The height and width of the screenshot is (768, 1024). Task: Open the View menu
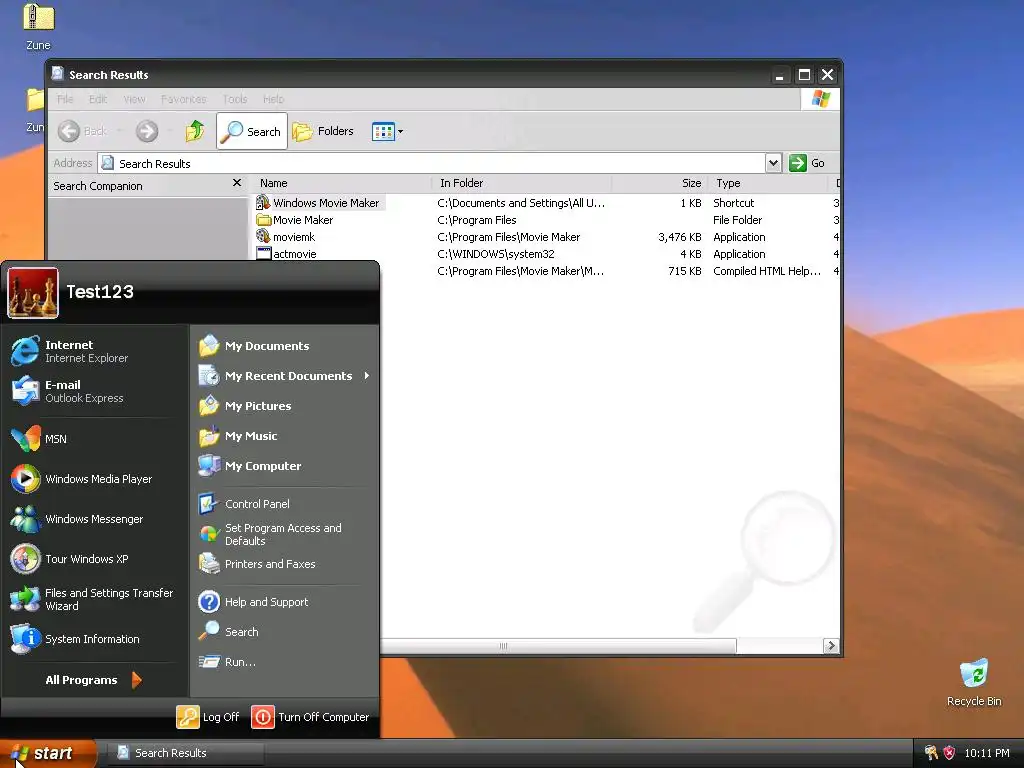(134, 99)
